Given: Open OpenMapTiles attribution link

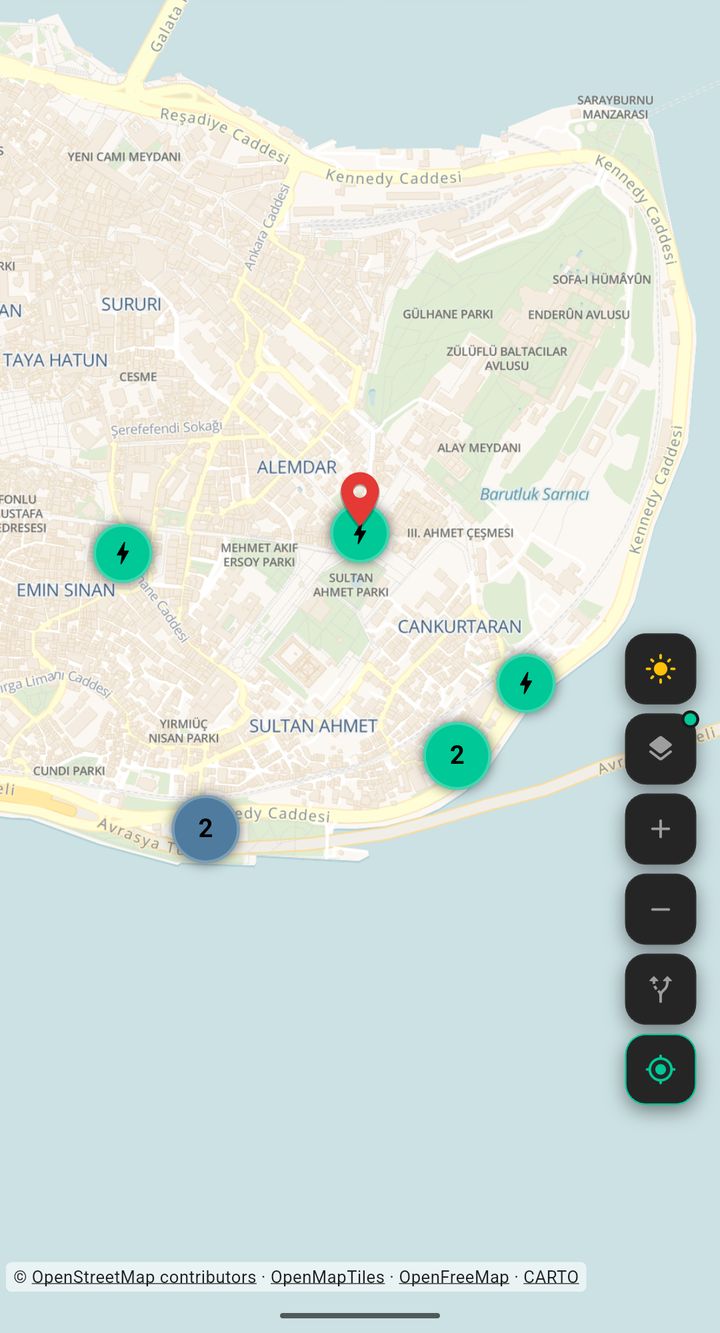Looking at the screenshot, I should pyautogui.click(x=327, y=1277).
